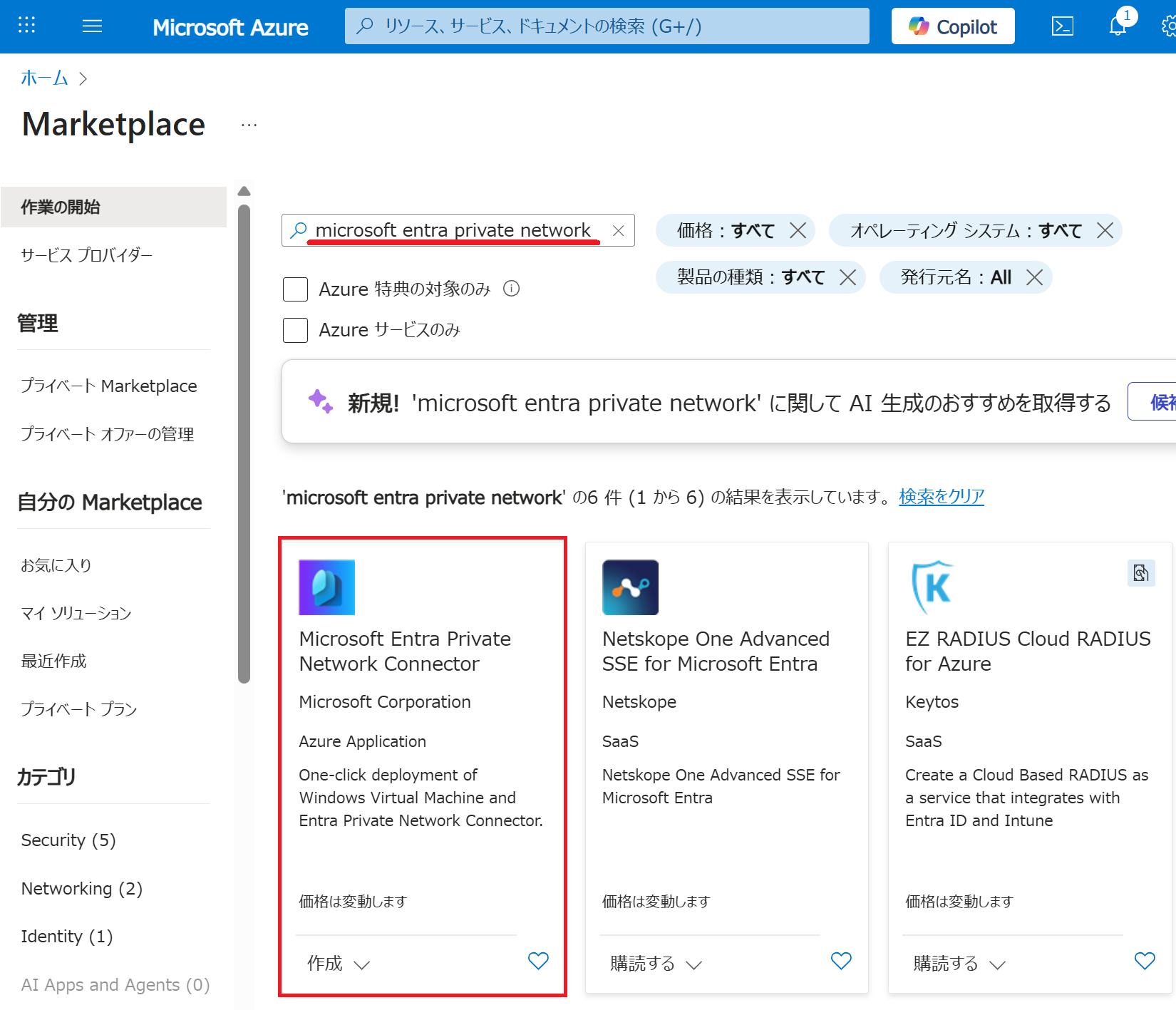Expand 購読する dropdown on Netskope card
The height and width of the screenshot is (1010, 1176).
click(656, 964)
